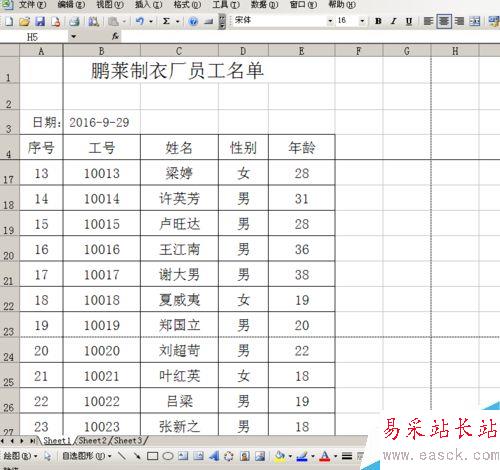Switch to Sheet3 tab

click(x=128, y=441)
